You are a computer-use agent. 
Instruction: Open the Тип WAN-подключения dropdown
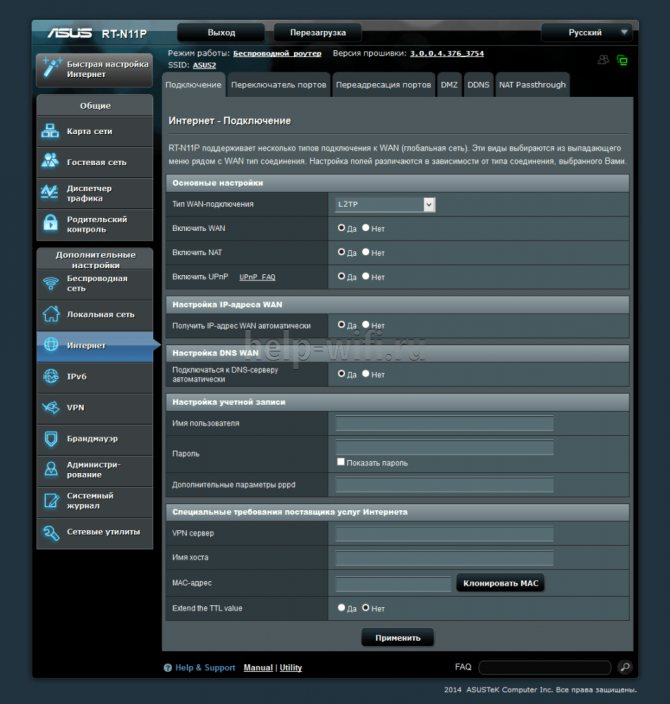coord(385,204)
